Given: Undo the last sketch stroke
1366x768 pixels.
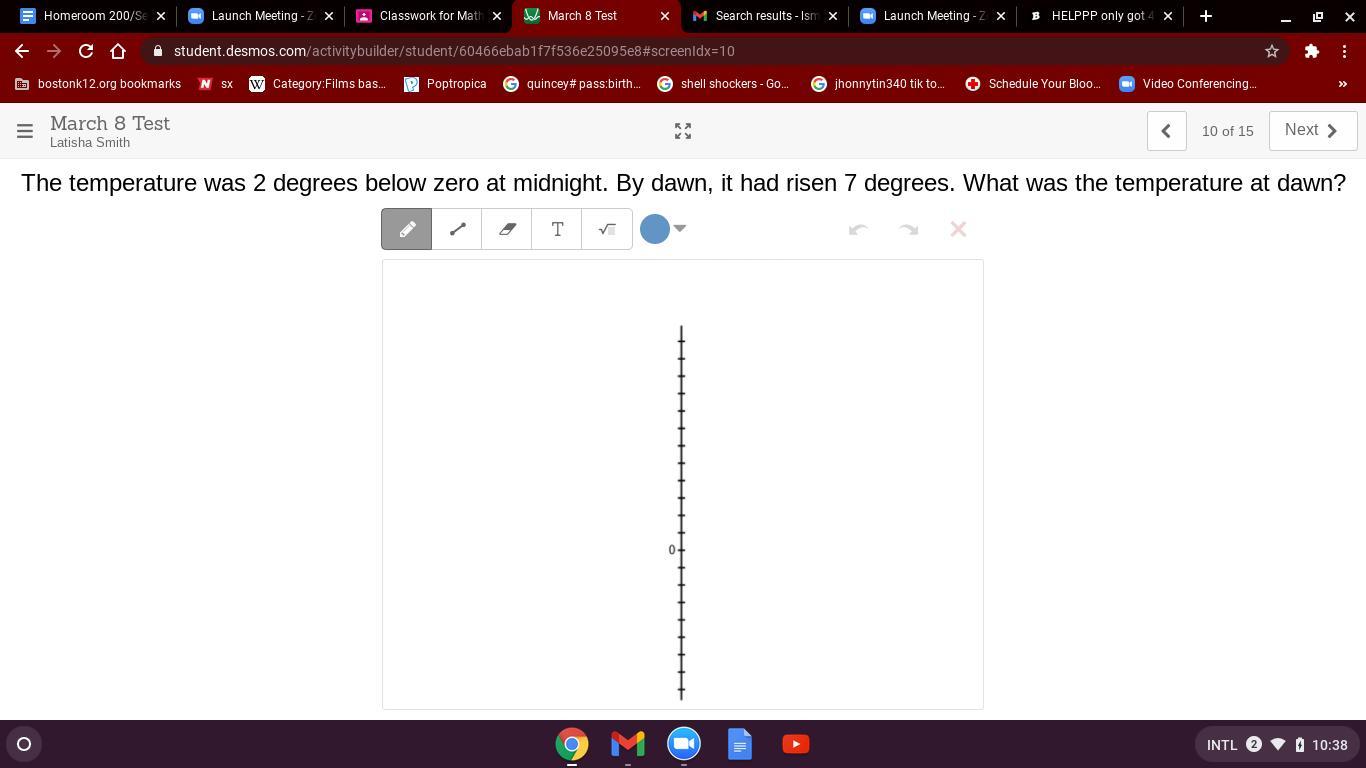Looking at the screenshot, I should [858, 229].
